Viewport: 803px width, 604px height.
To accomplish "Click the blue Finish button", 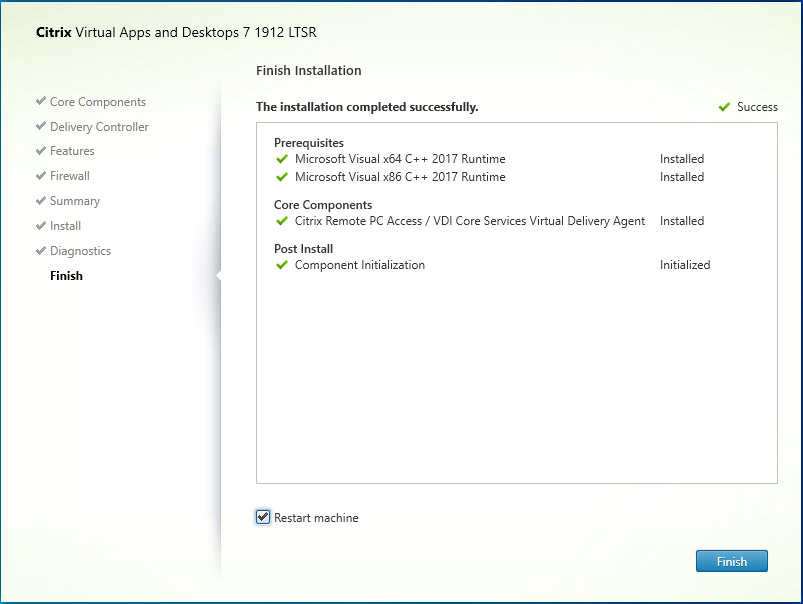I will pos(731,561).
